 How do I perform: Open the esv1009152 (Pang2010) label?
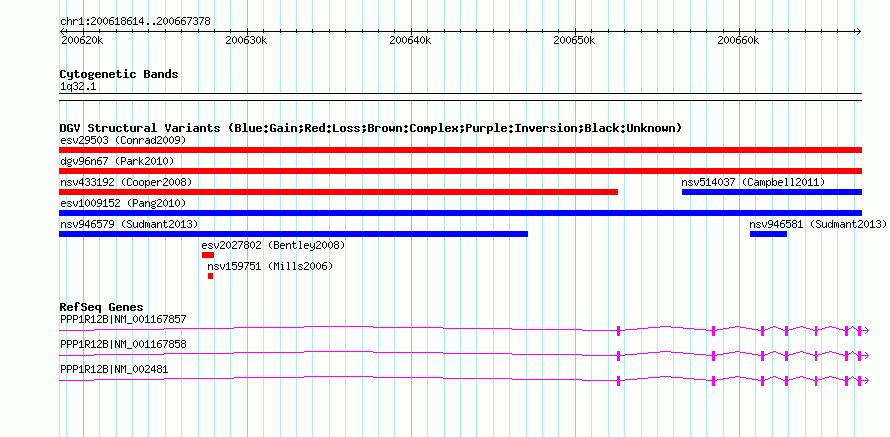123,203
